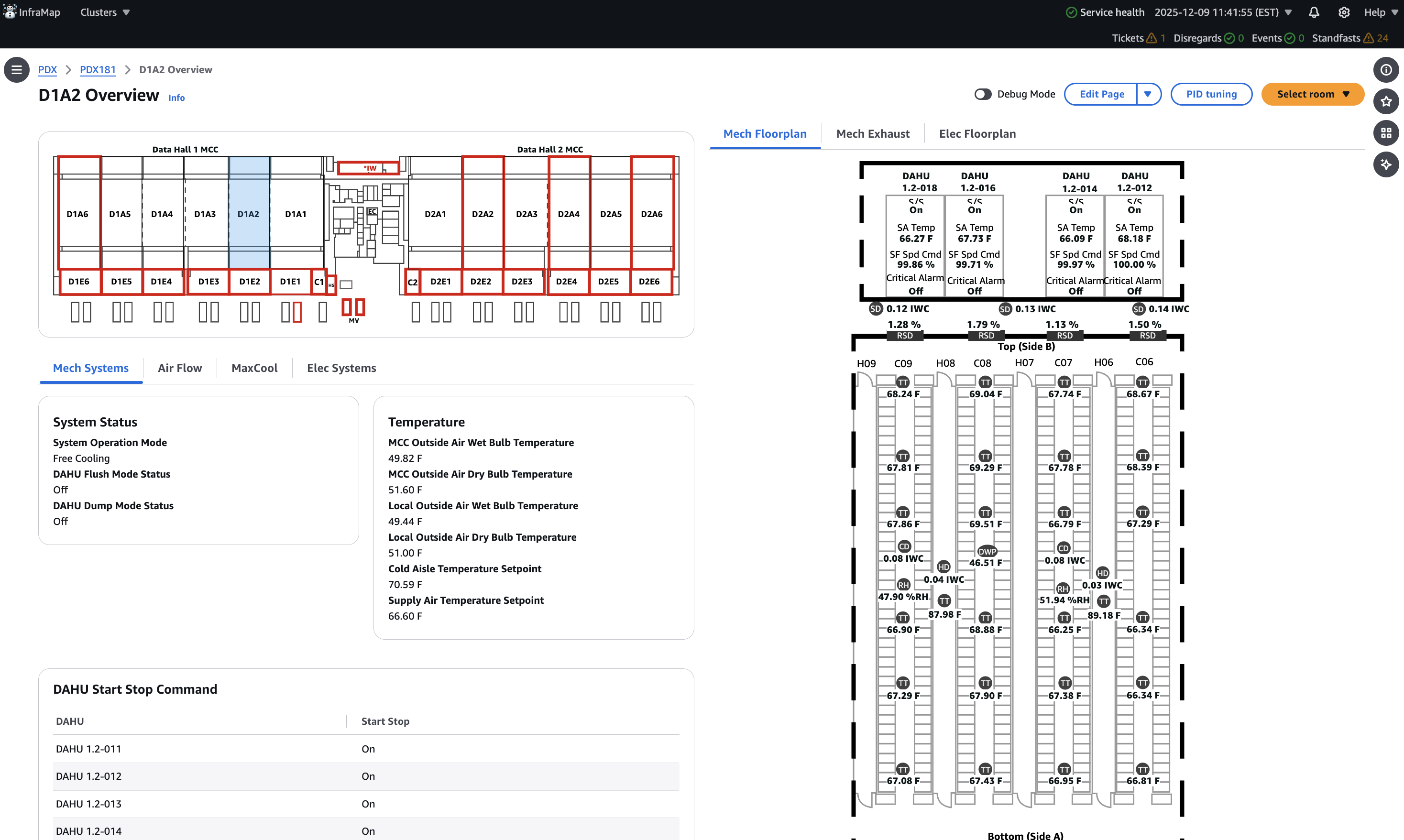
Task: Open the MaxCool tab
Action: pos(254,368)
